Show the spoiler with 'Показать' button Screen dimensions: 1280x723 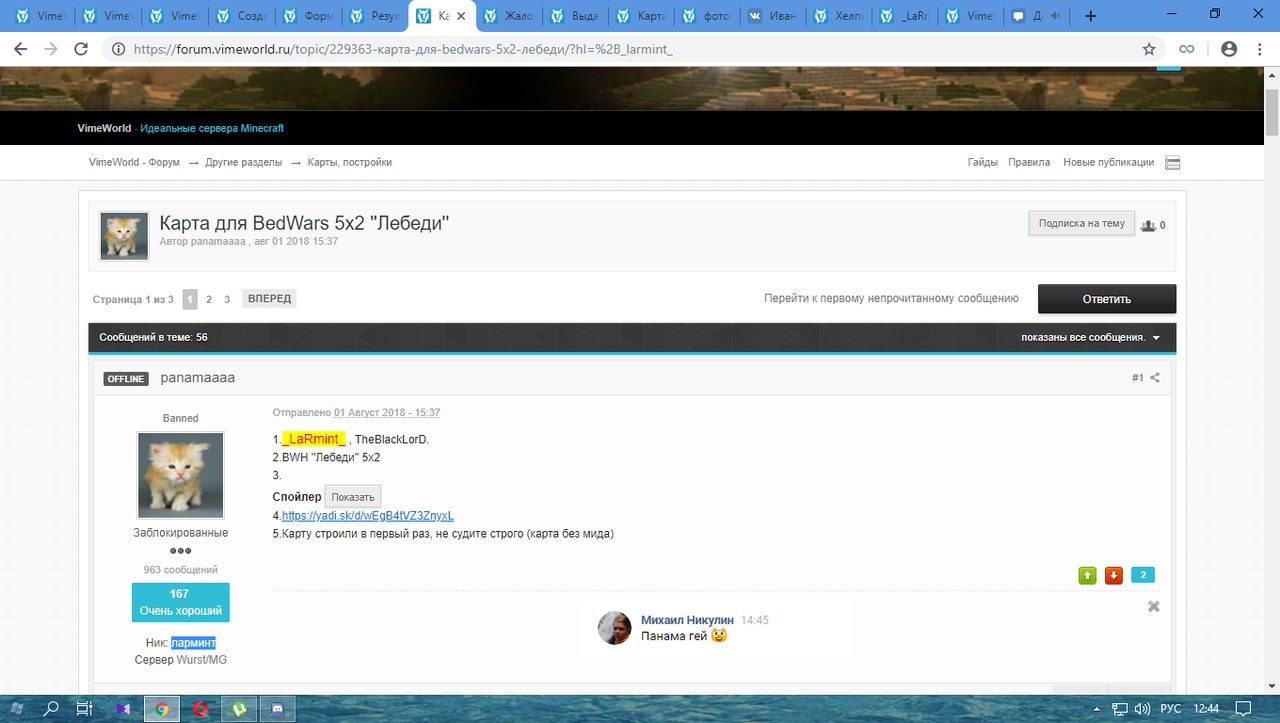tap(353, 497)
